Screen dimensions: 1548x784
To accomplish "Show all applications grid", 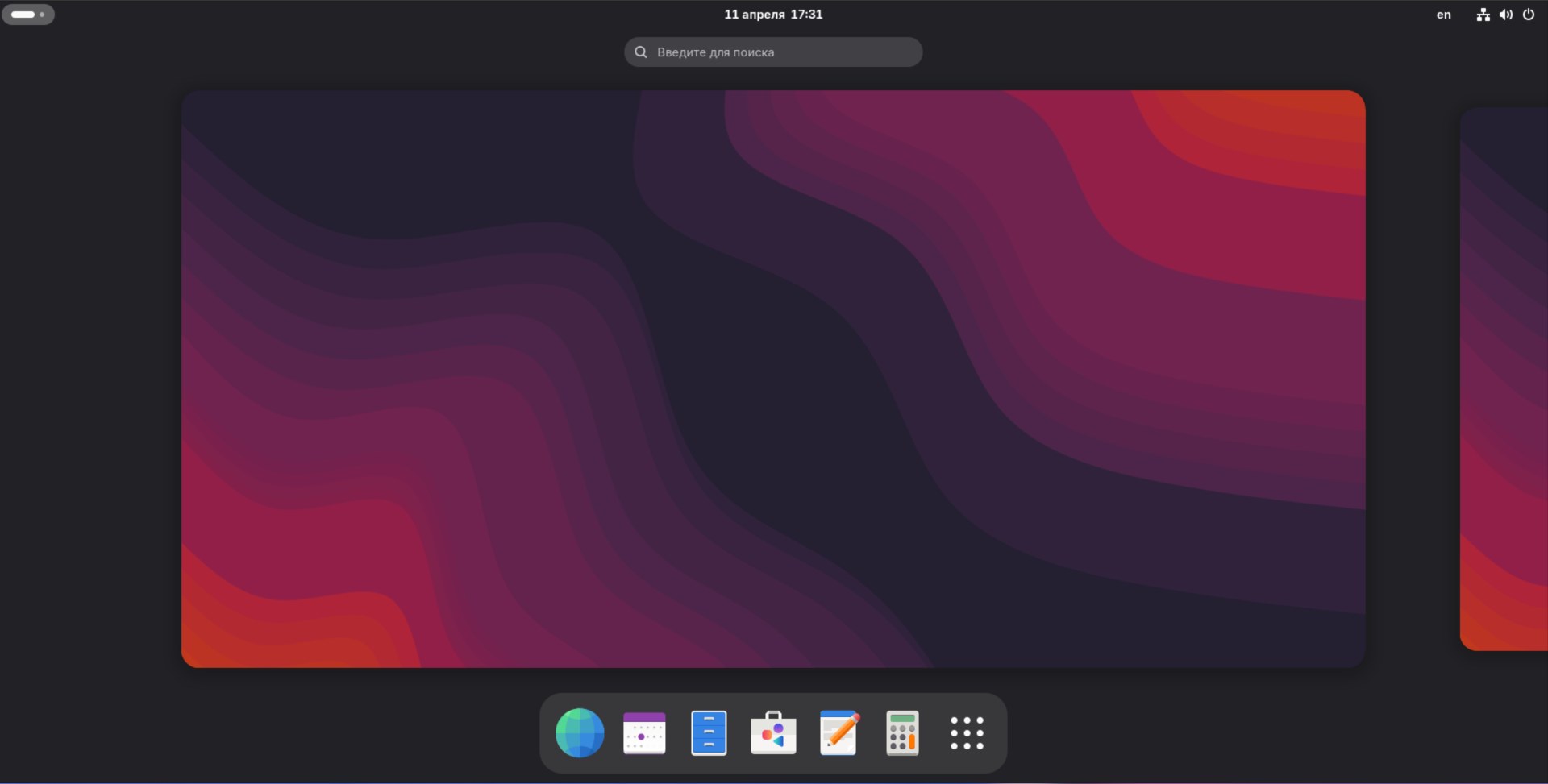I will tap(967, 733).
